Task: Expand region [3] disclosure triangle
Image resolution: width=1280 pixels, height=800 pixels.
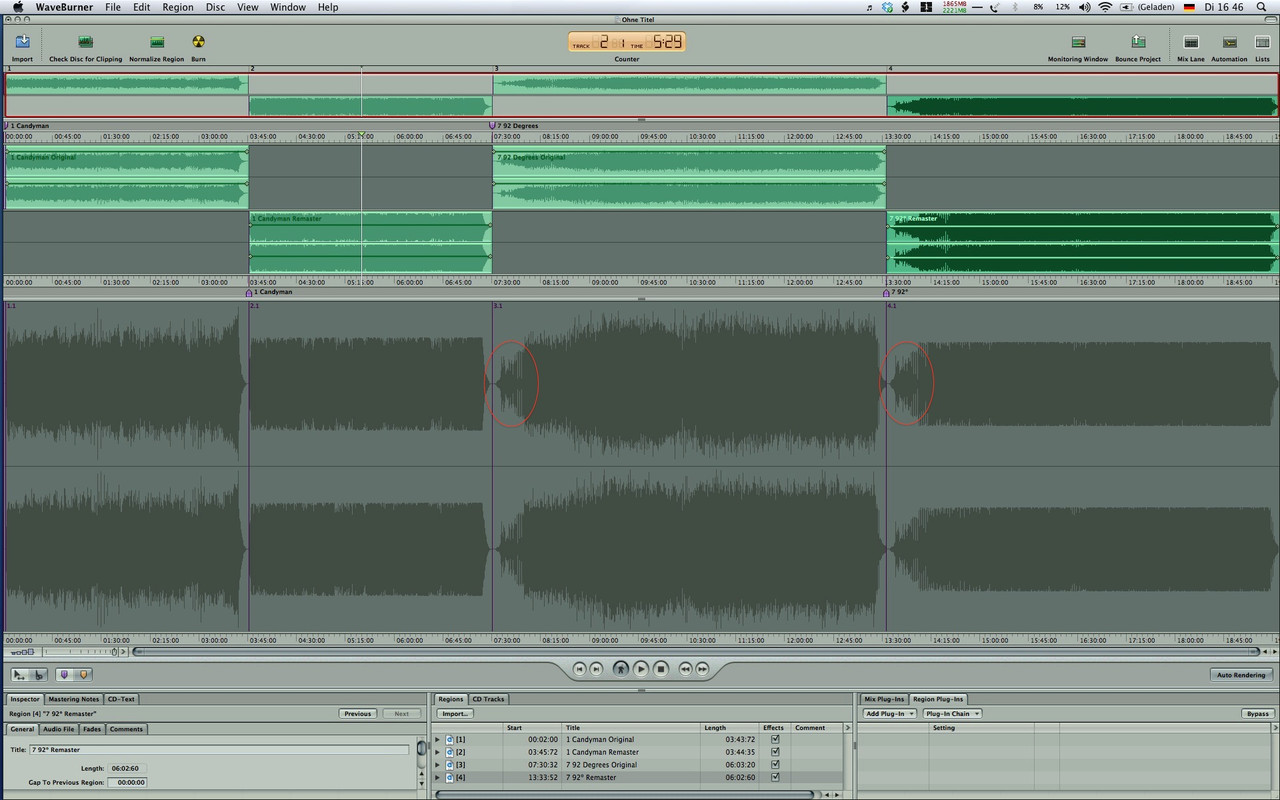Action: pyautogui.click(x=437, y=765)
